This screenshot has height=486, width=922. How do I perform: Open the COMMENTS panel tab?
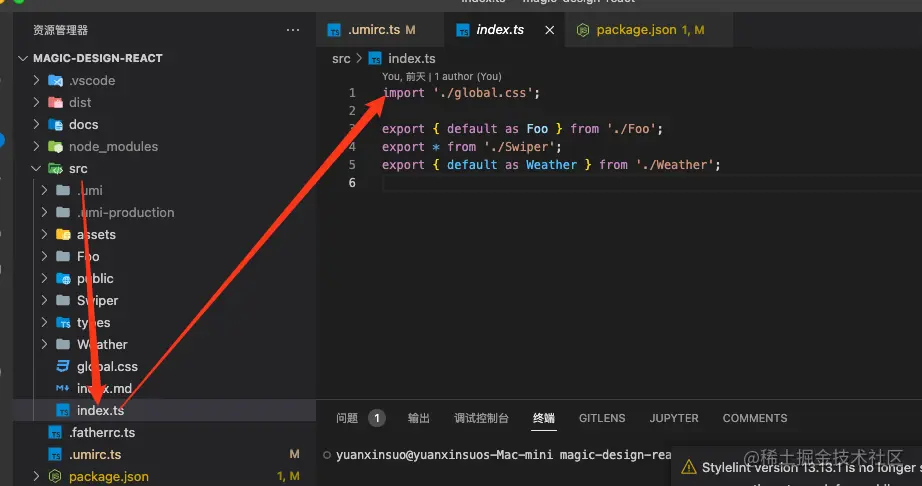tap(755, 418)
